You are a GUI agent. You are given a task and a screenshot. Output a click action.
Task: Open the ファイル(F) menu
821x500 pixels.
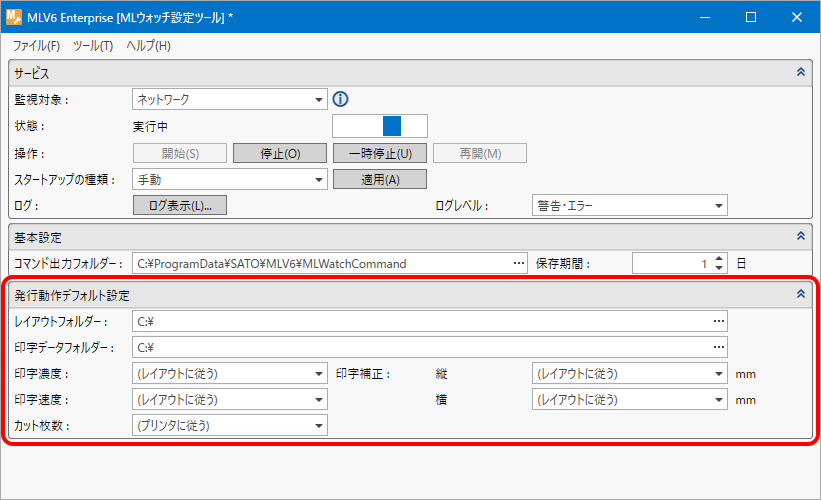[x=36, y=46]
